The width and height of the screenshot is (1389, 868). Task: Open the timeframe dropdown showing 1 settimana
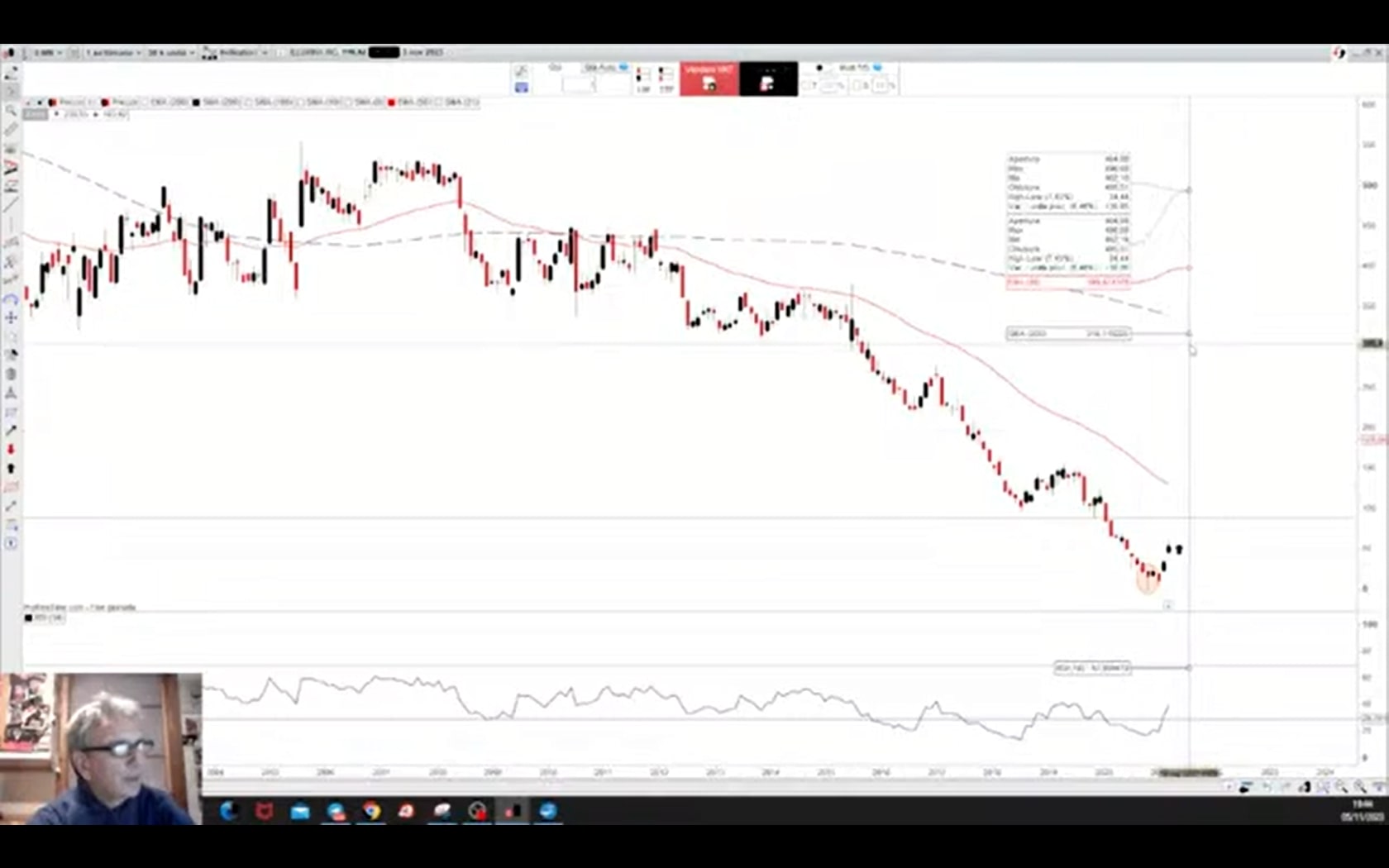113,52
